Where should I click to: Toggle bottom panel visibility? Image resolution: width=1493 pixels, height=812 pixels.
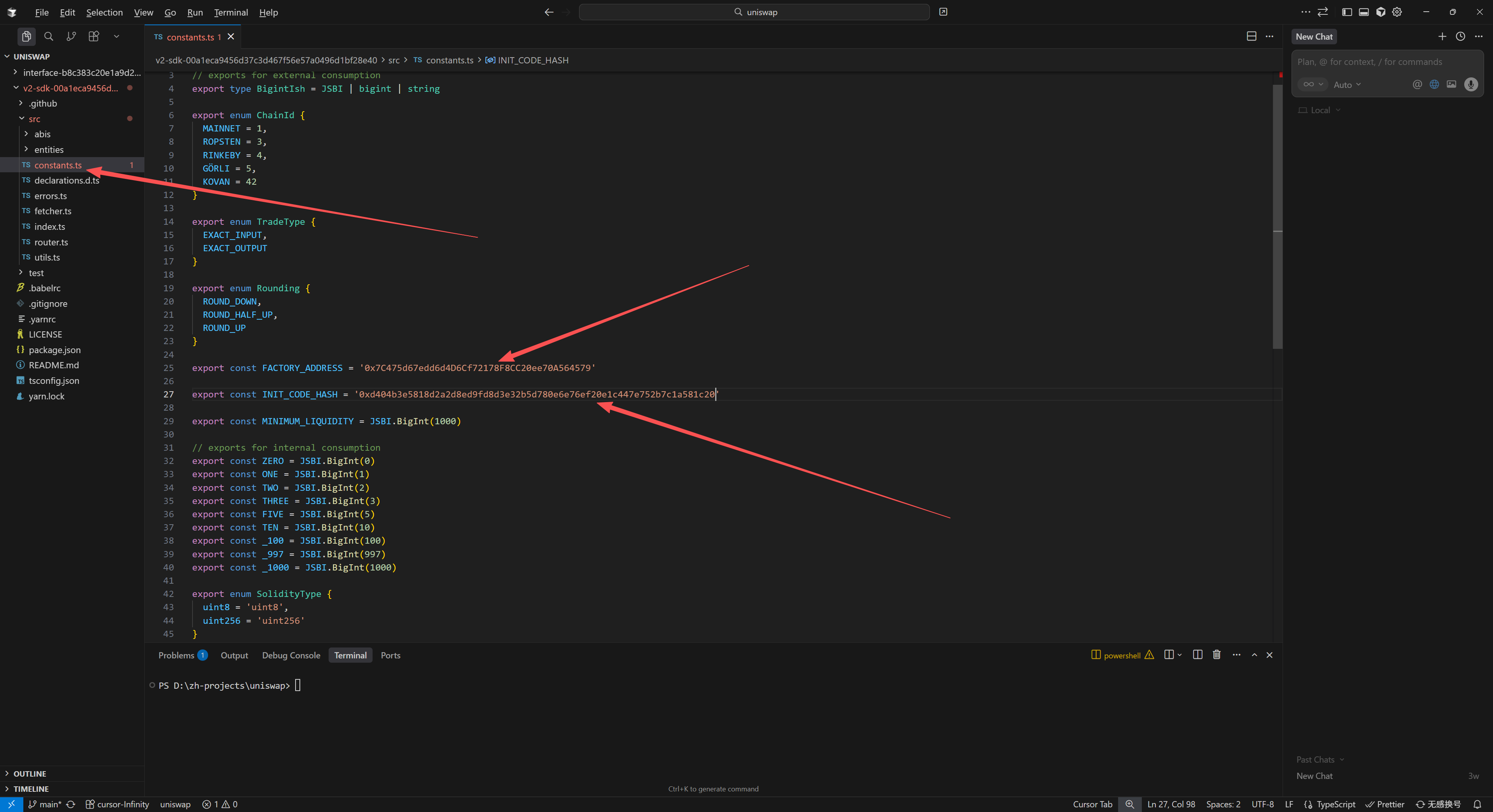1364,12
